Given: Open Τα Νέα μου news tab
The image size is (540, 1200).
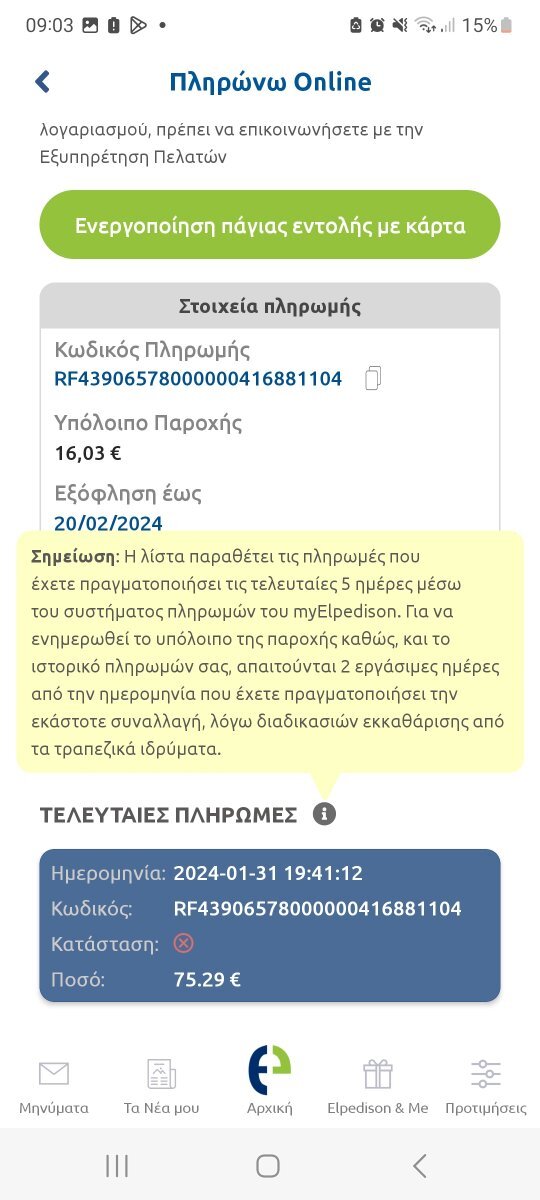Looking at the screenshot, I should click(161, 1087).
